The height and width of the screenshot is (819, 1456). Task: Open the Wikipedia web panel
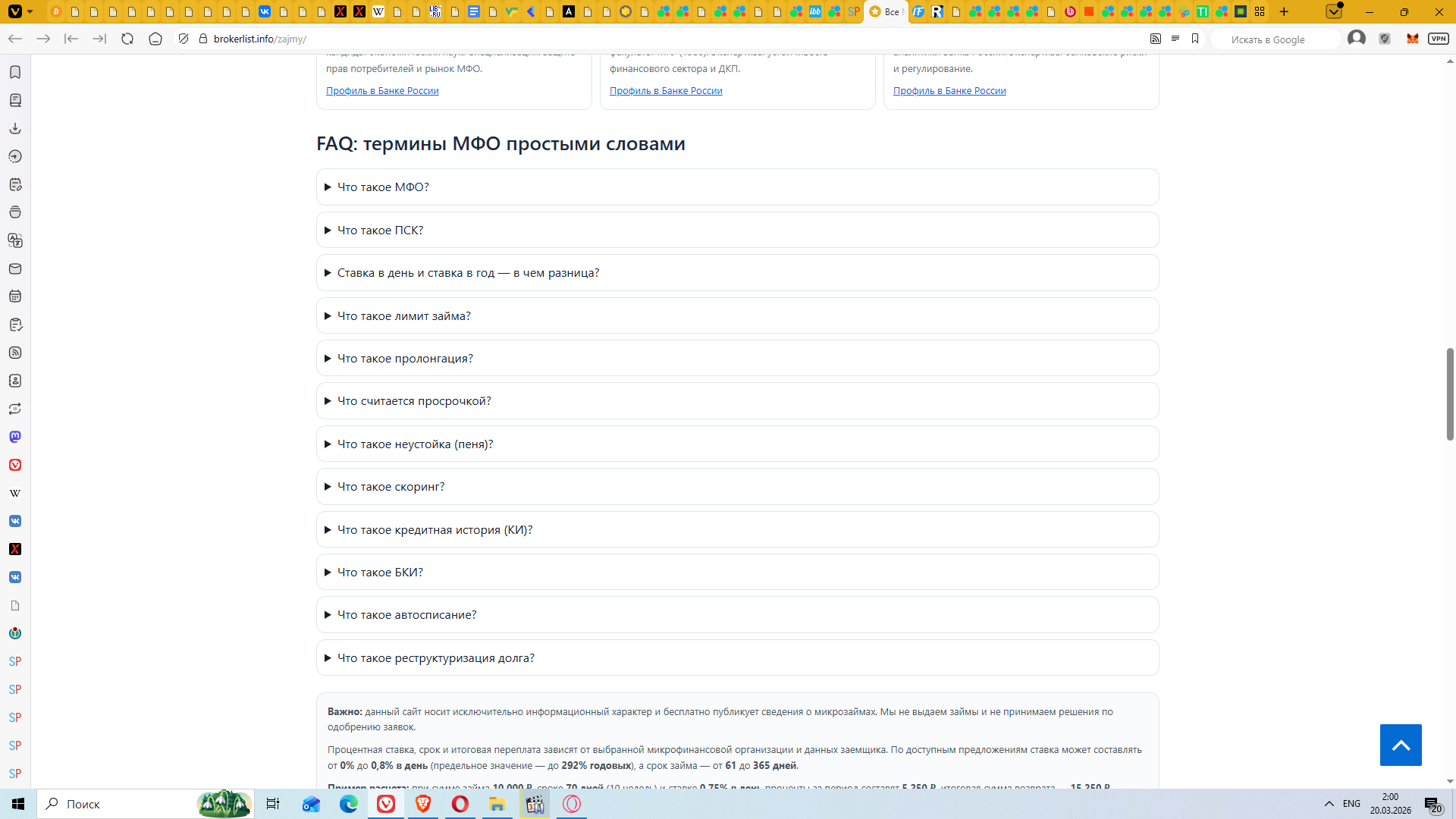(15, 493)
